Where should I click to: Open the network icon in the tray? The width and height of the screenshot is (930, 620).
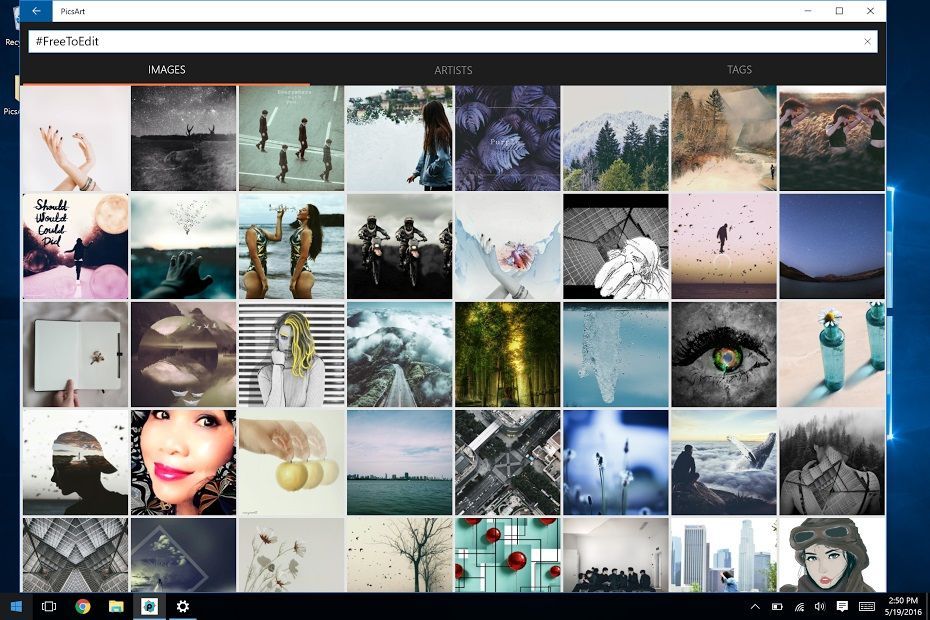click(x=799, y=606)
